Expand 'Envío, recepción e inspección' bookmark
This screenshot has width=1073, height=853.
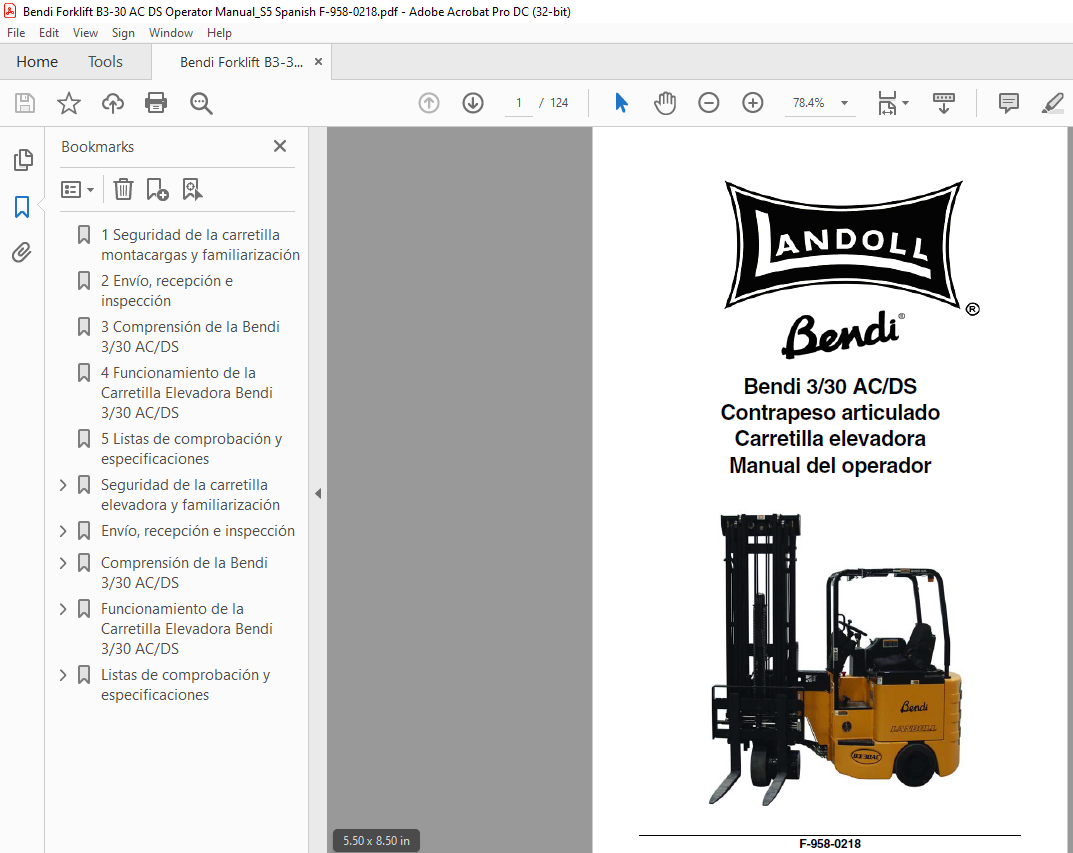coord(63,531)
